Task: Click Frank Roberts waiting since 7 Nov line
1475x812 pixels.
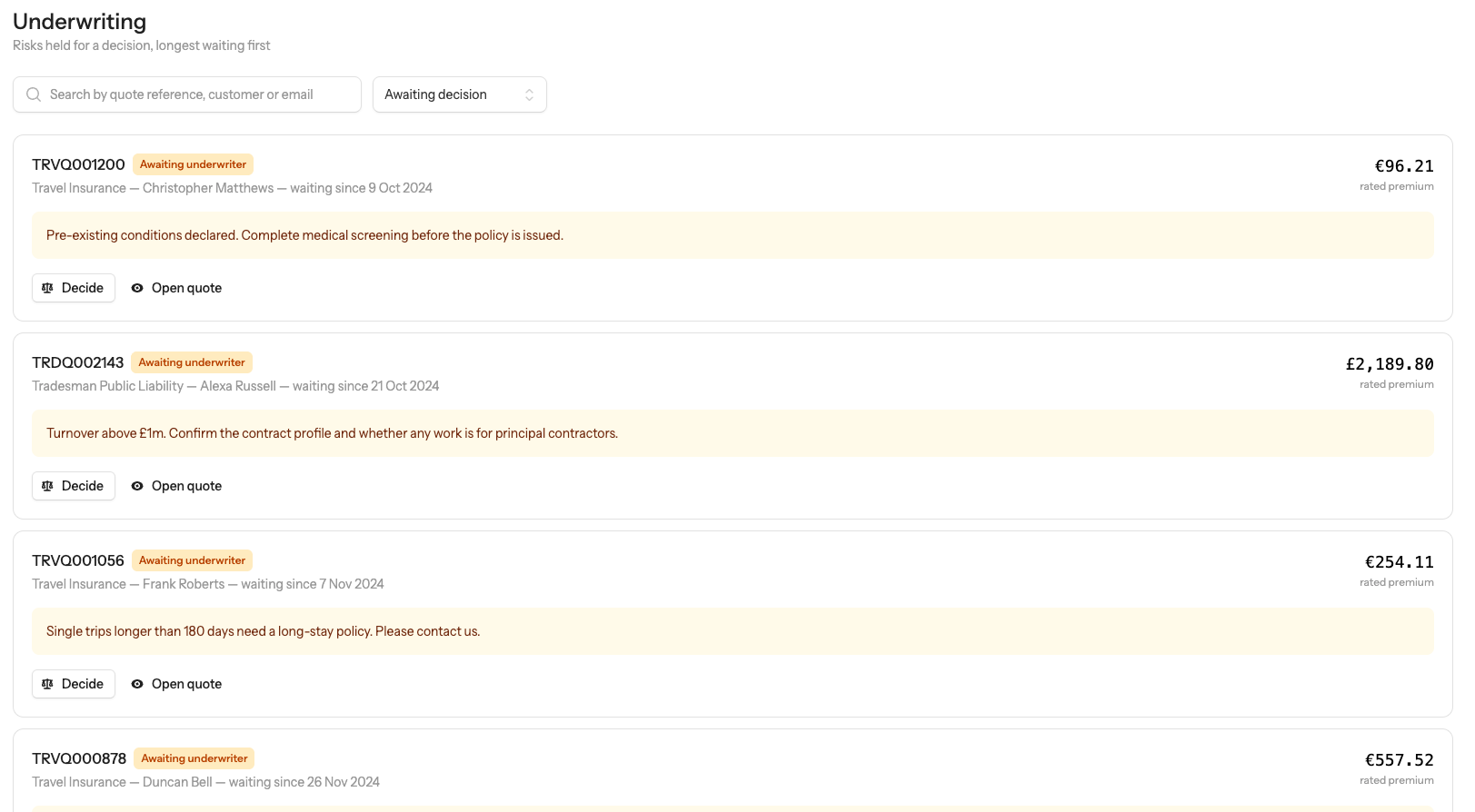Action: (208, 584)
